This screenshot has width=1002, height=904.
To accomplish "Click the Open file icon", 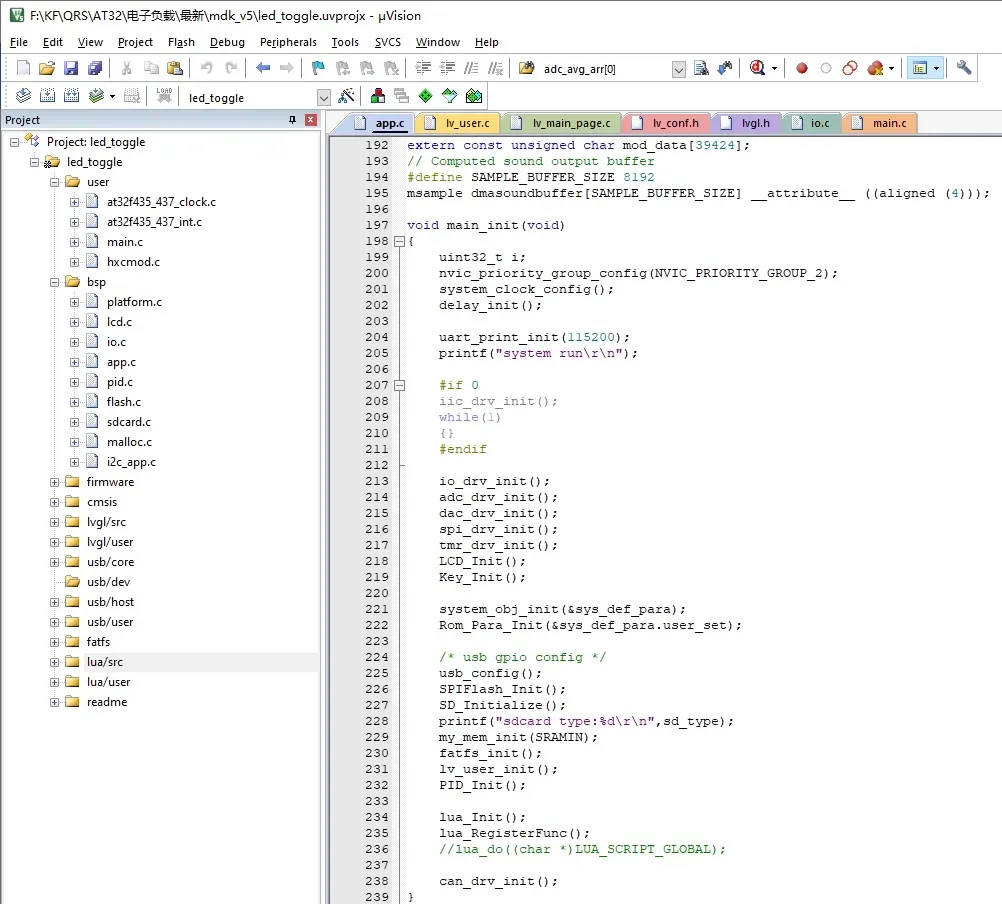I will (x=47, y=68).
